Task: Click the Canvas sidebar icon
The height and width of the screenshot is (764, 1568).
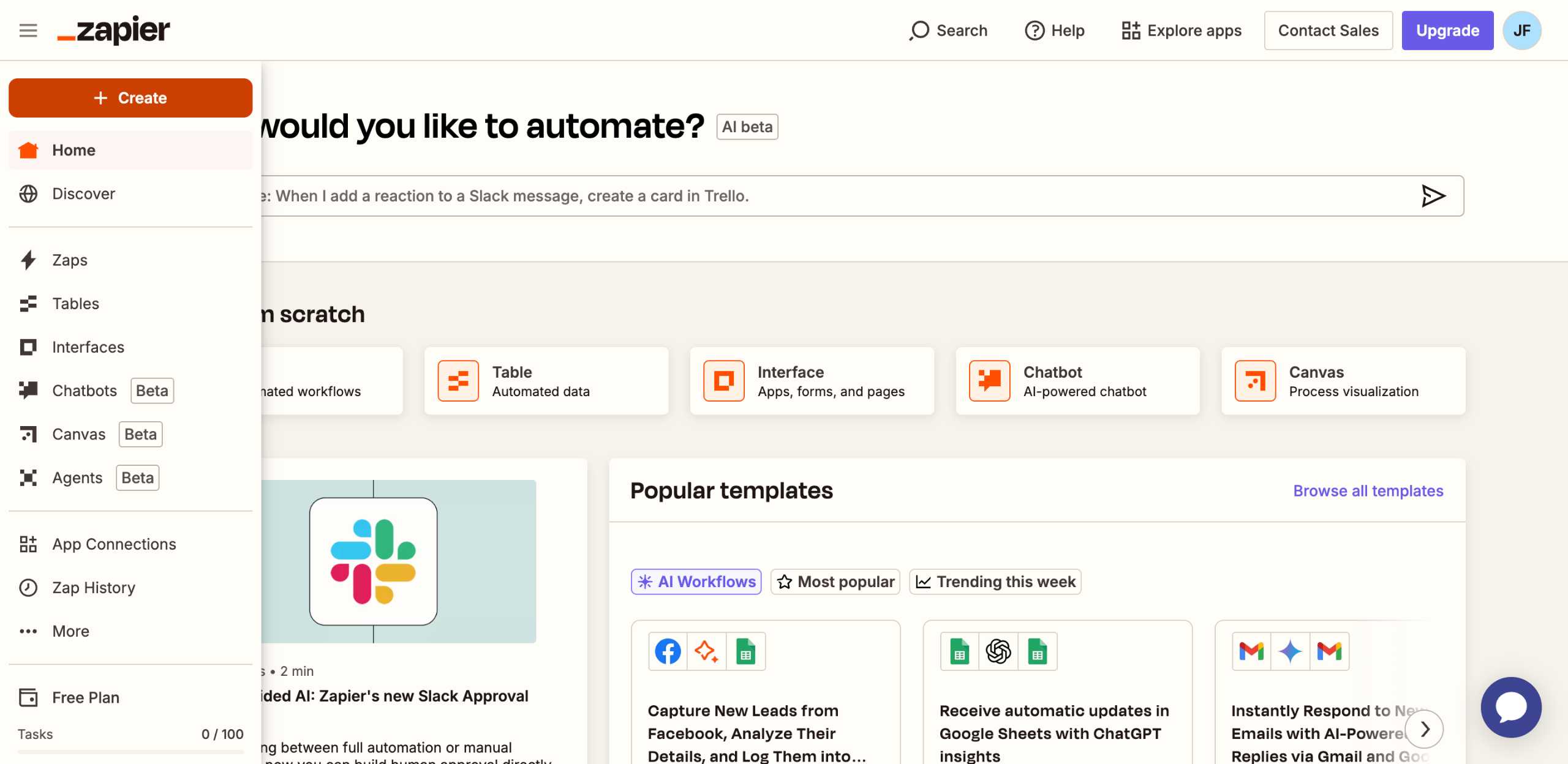Action: tap(28, 434)
